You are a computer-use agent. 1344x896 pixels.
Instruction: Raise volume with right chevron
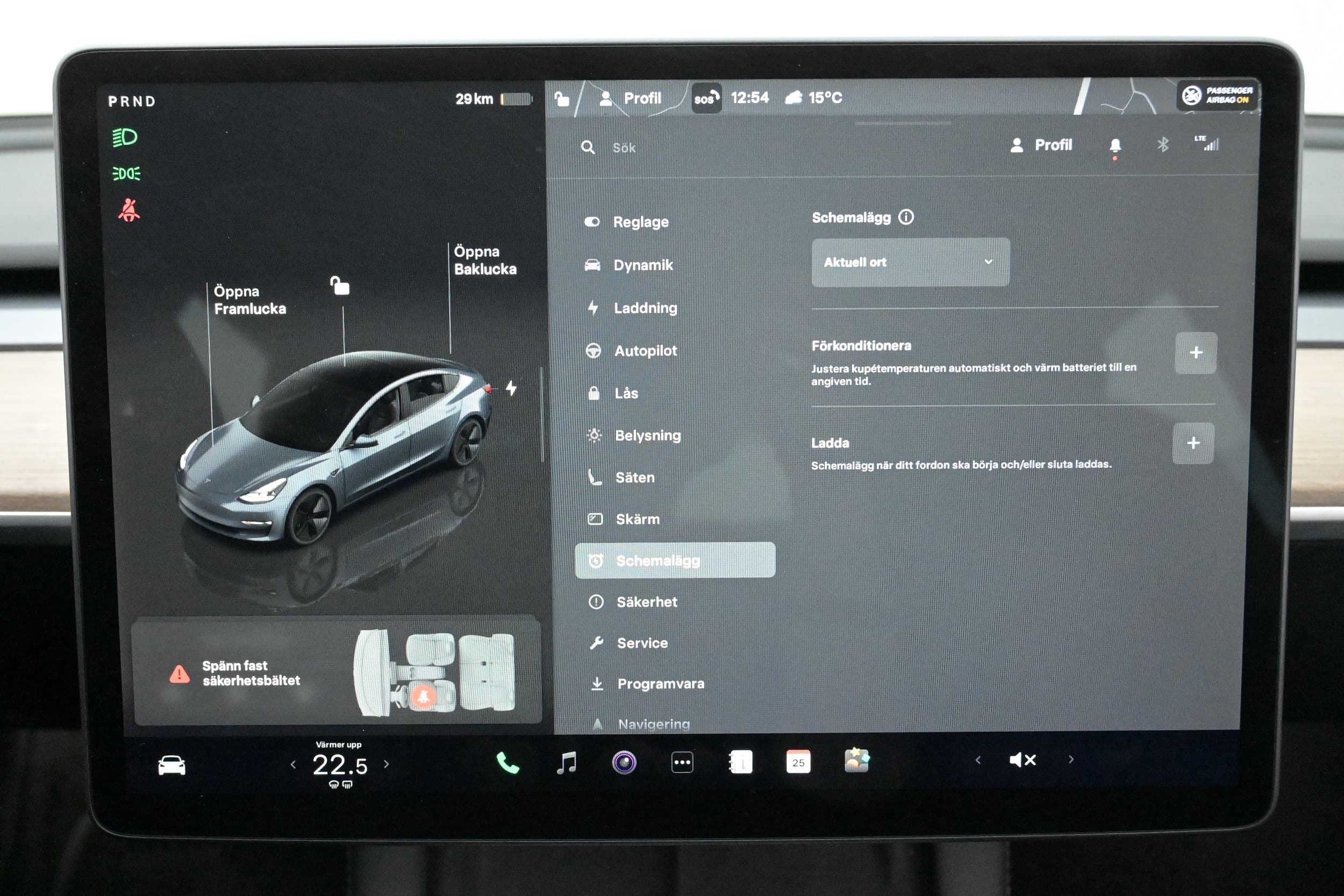(x=1071, y=759)
